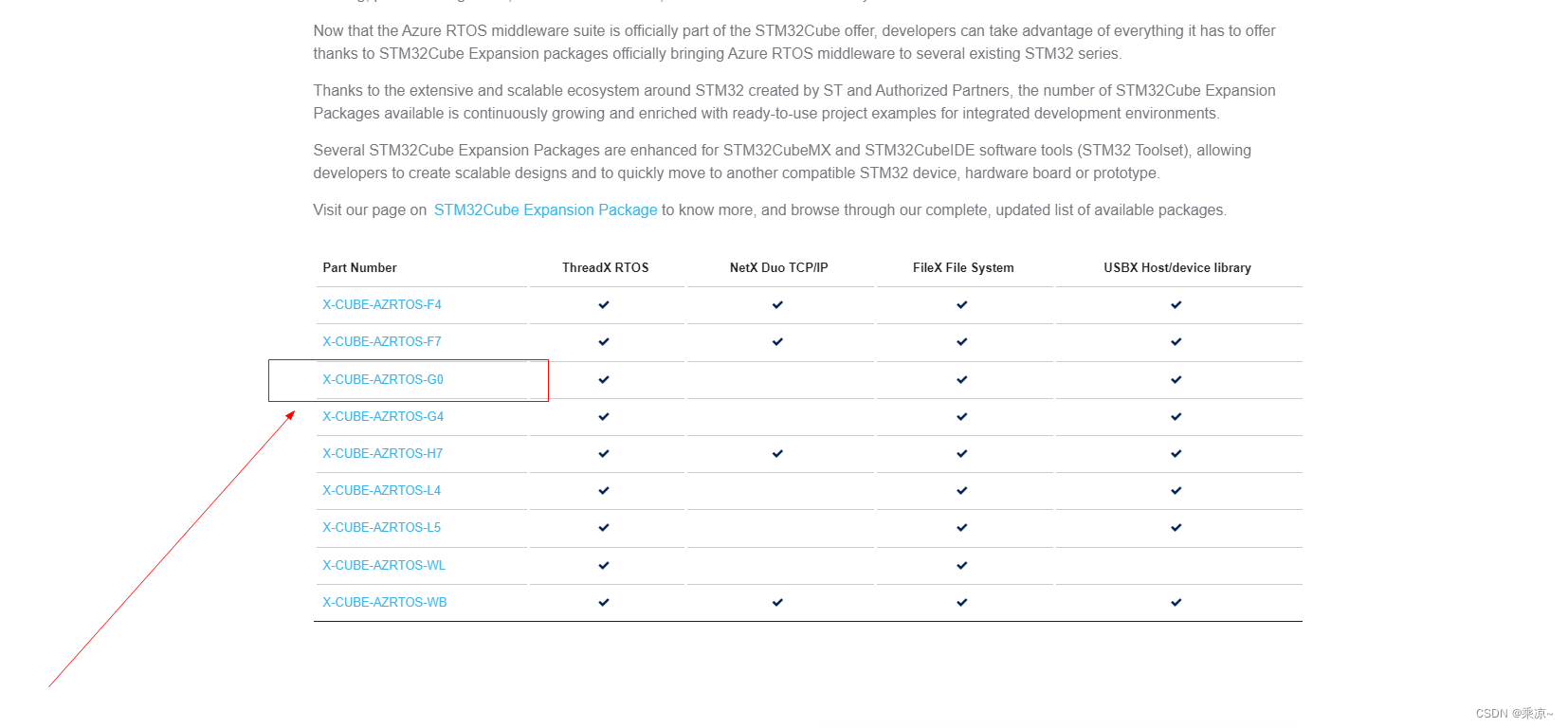
Task: Click FileX checkmark in WL row
Action: point(962,565)
